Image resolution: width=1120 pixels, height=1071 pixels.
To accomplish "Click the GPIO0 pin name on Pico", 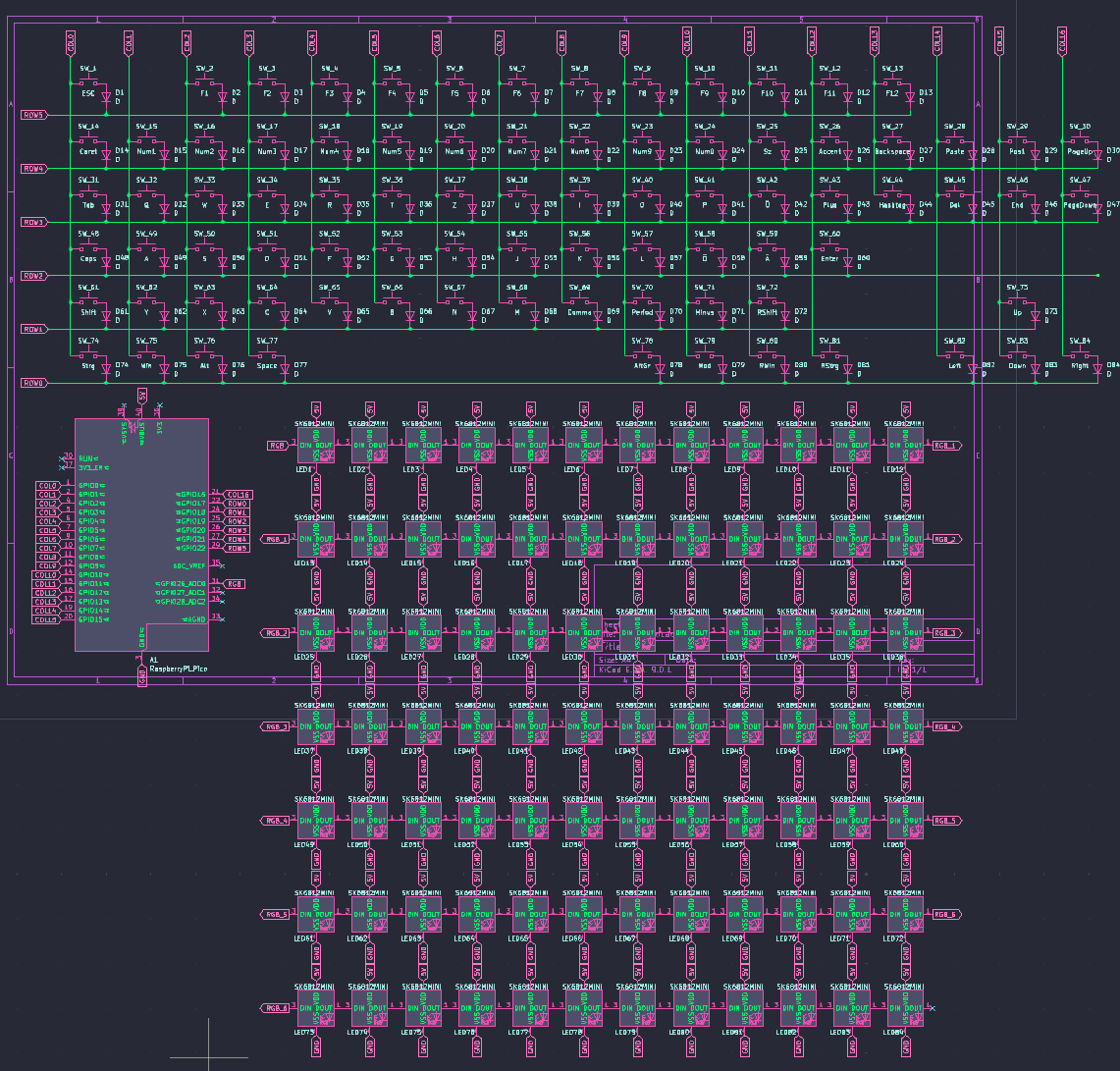I will 89,486.
